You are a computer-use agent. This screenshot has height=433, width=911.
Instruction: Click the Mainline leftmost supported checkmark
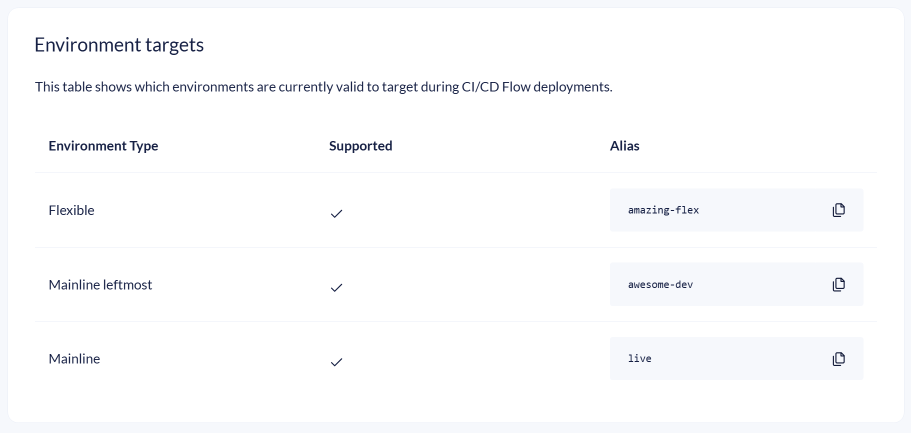337,287
